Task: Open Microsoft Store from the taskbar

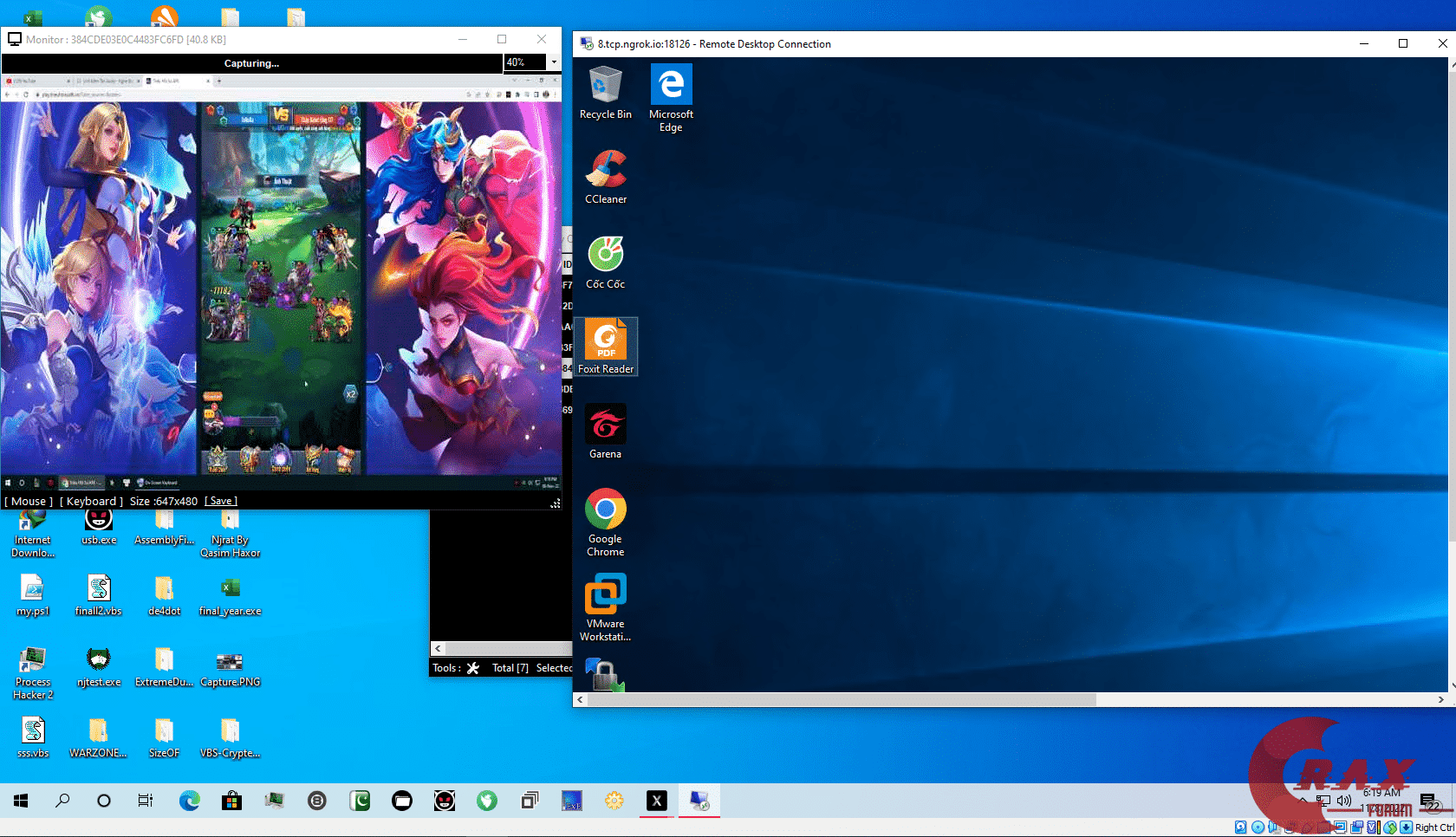Action: (231, 801)
